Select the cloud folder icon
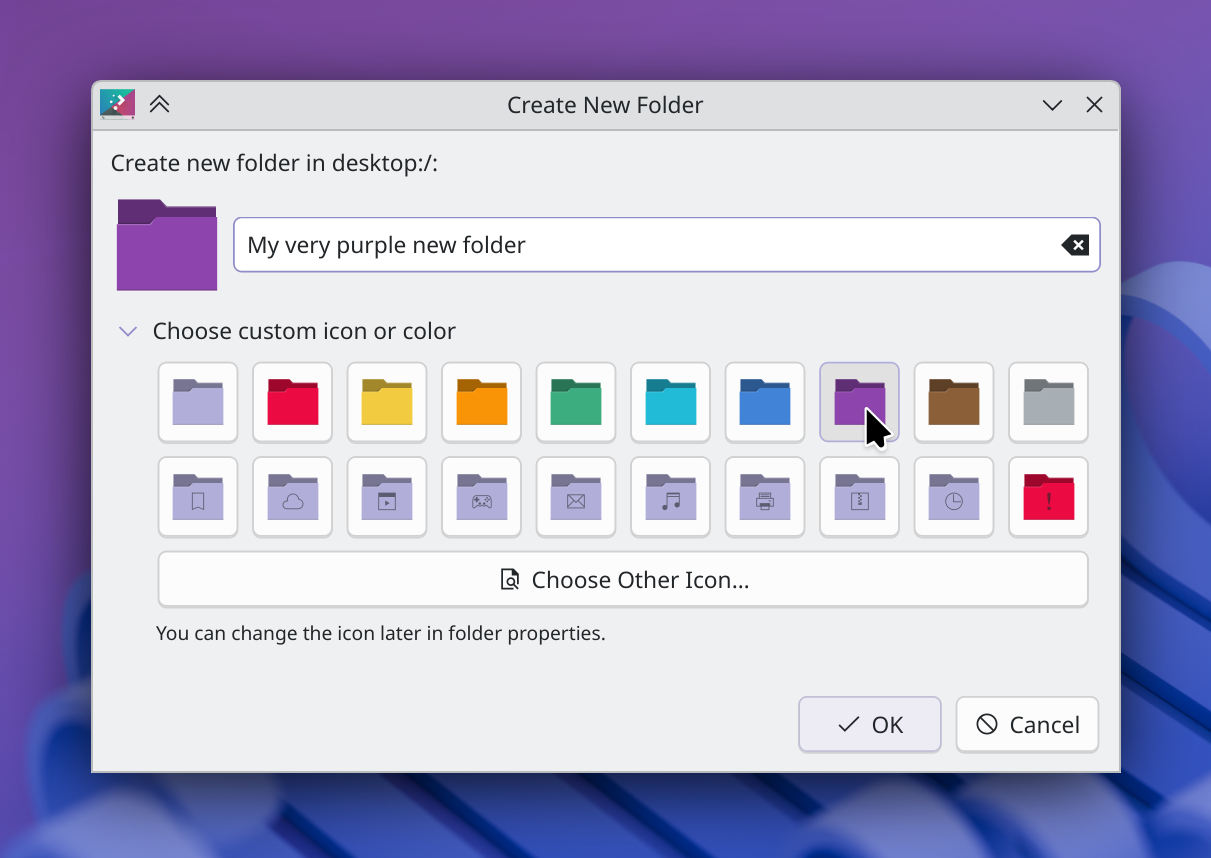The image size is (1211, 858). pos(292,497)
